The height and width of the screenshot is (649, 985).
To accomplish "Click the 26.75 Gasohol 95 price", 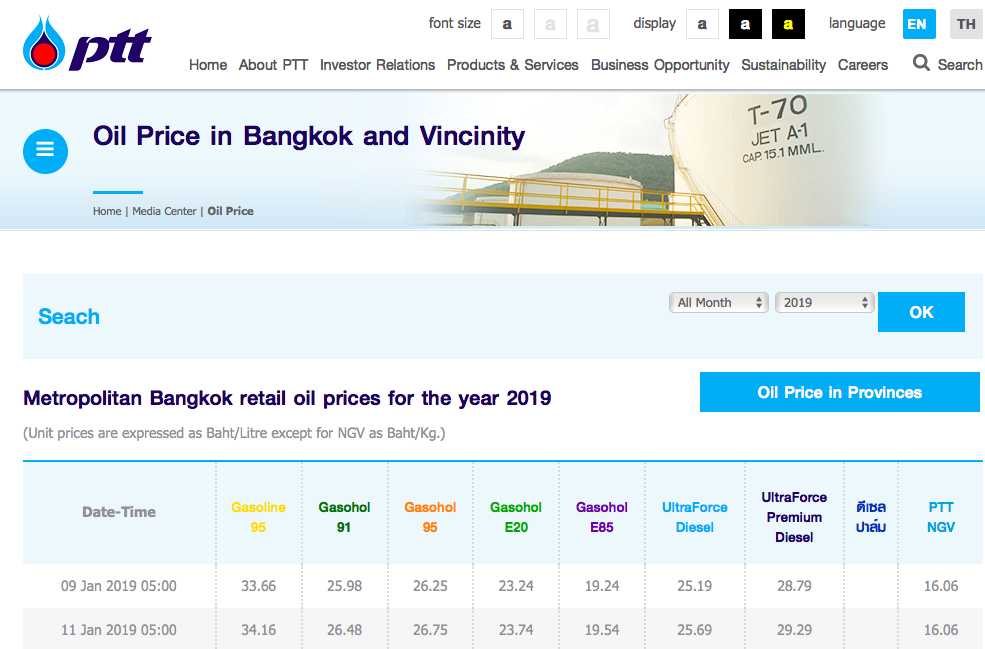I will (430, 630).
